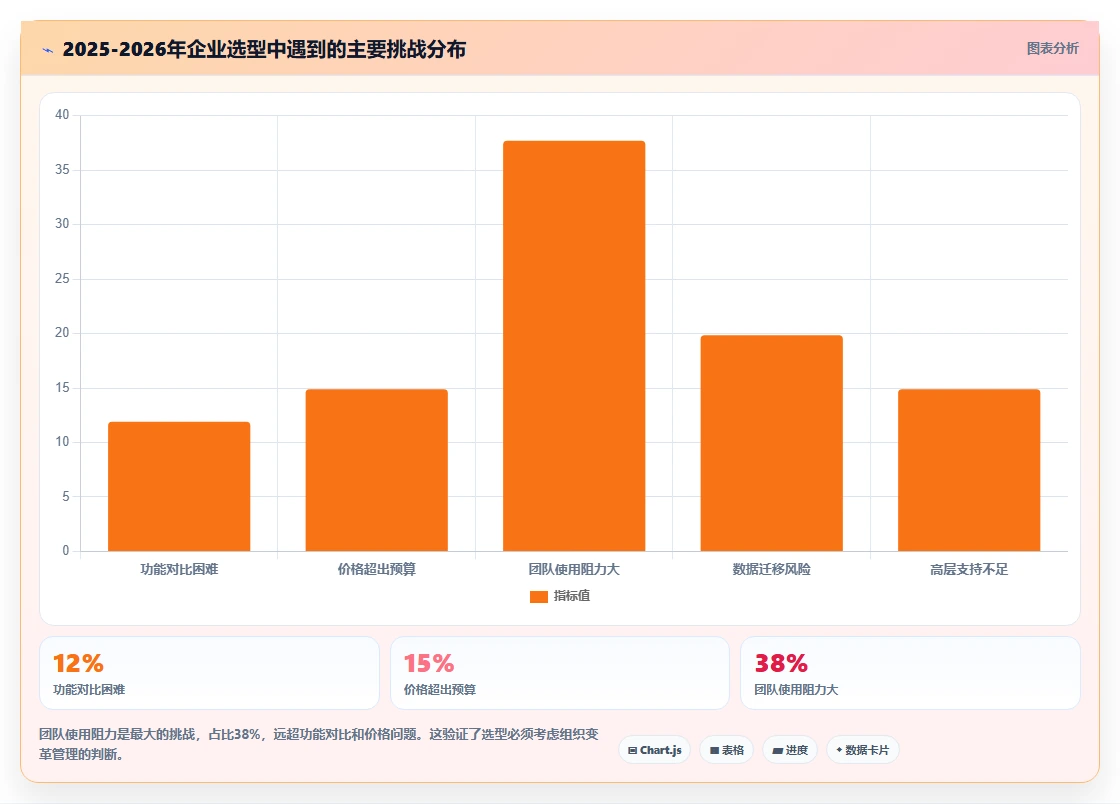Click the 图表分析 label in the header
1120x804 pixels.
[x=1052, y=49]
